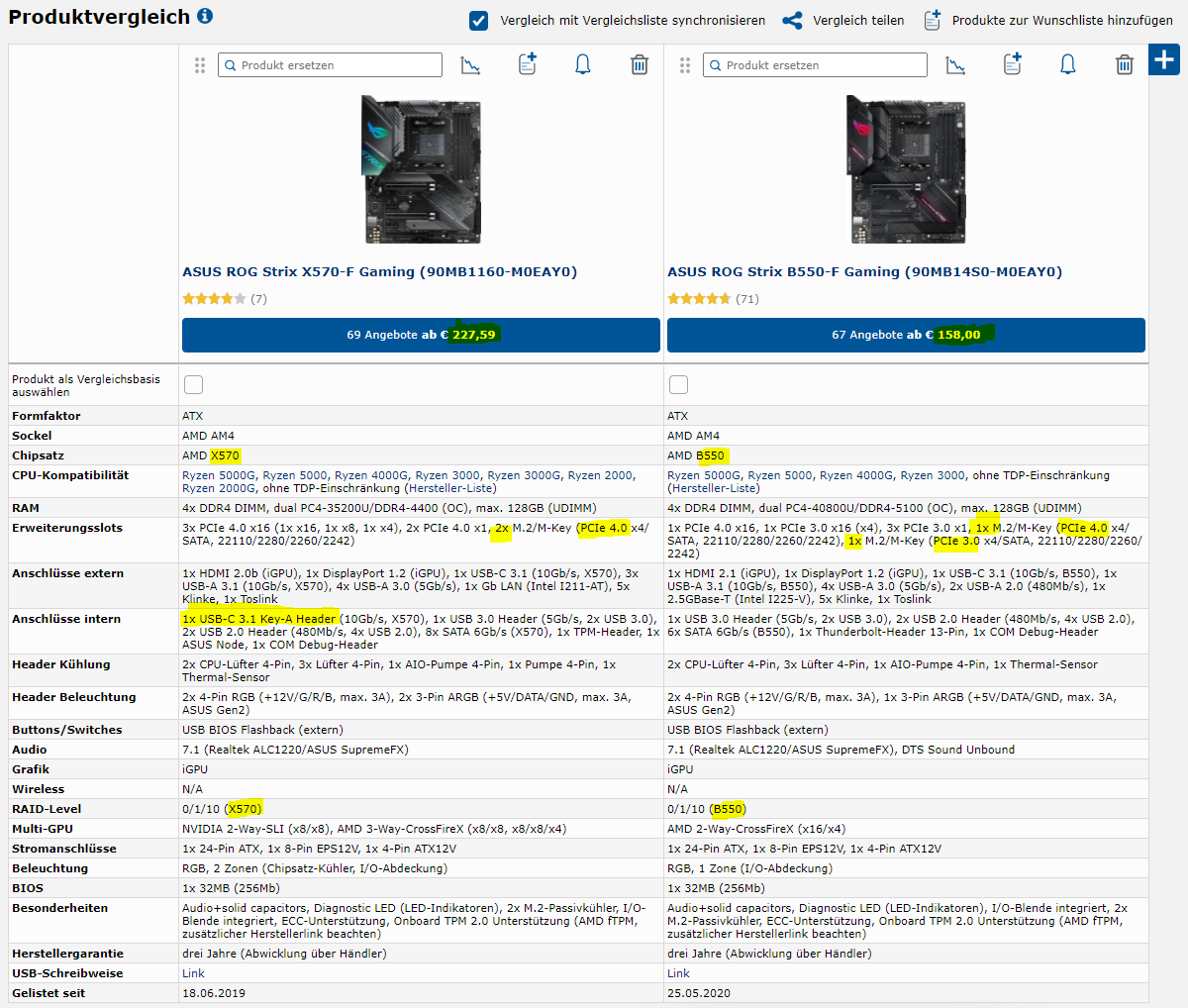Click the Chipsatz row label
1188x1008 pixels.
click(x=38, y=455)
